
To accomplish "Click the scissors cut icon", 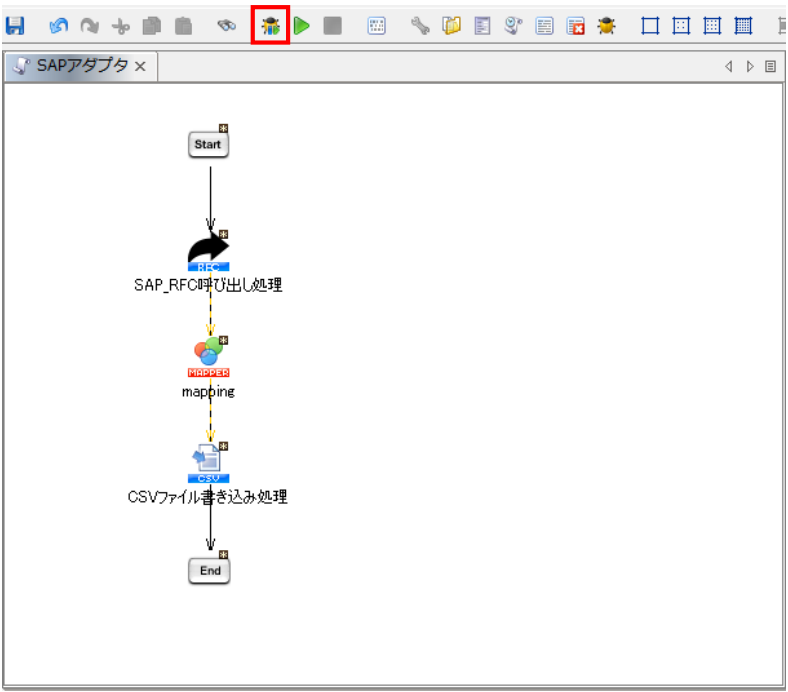I will (121, 26).
